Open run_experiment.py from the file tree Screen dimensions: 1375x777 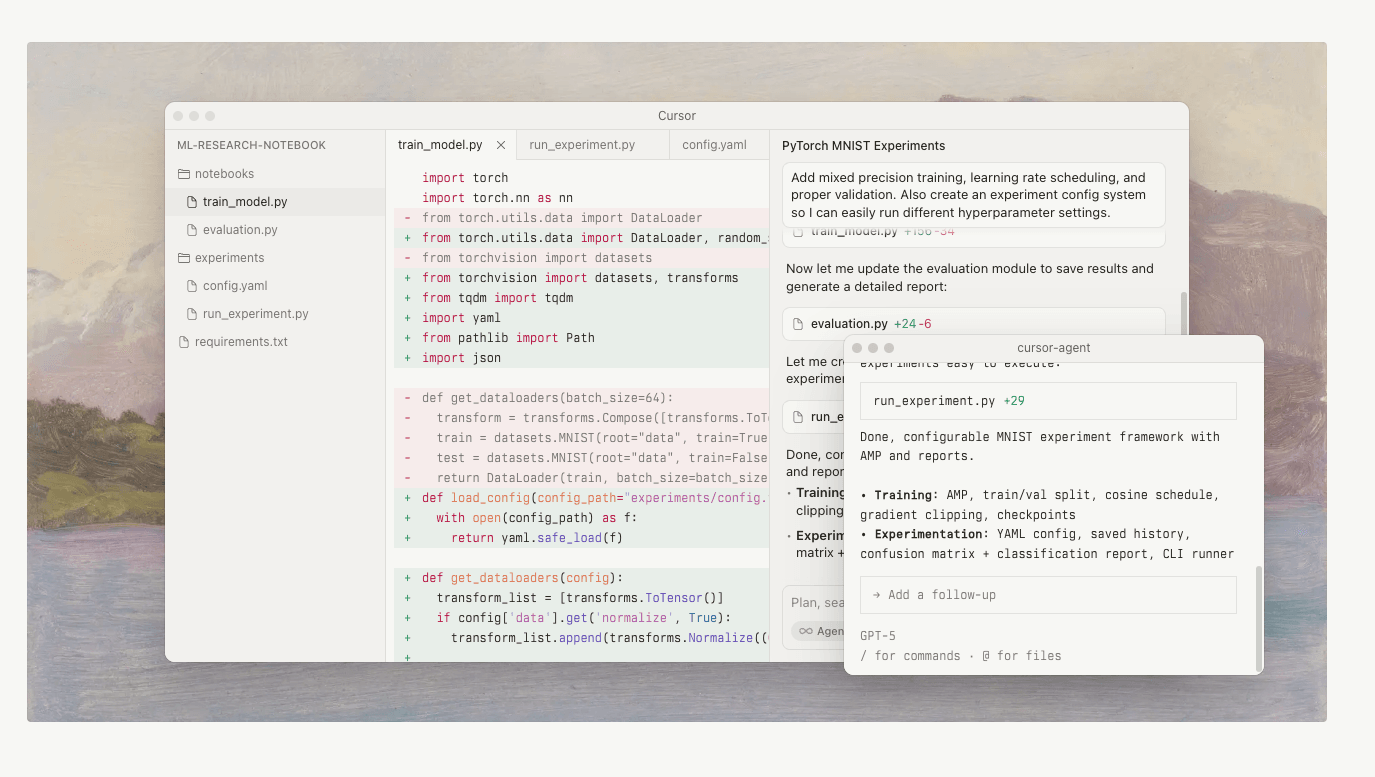click(x=255, y=314)
